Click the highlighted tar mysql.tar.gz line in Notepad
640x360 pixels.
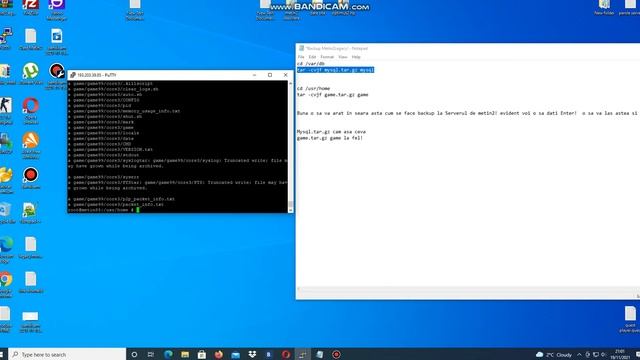pos(335,70)
